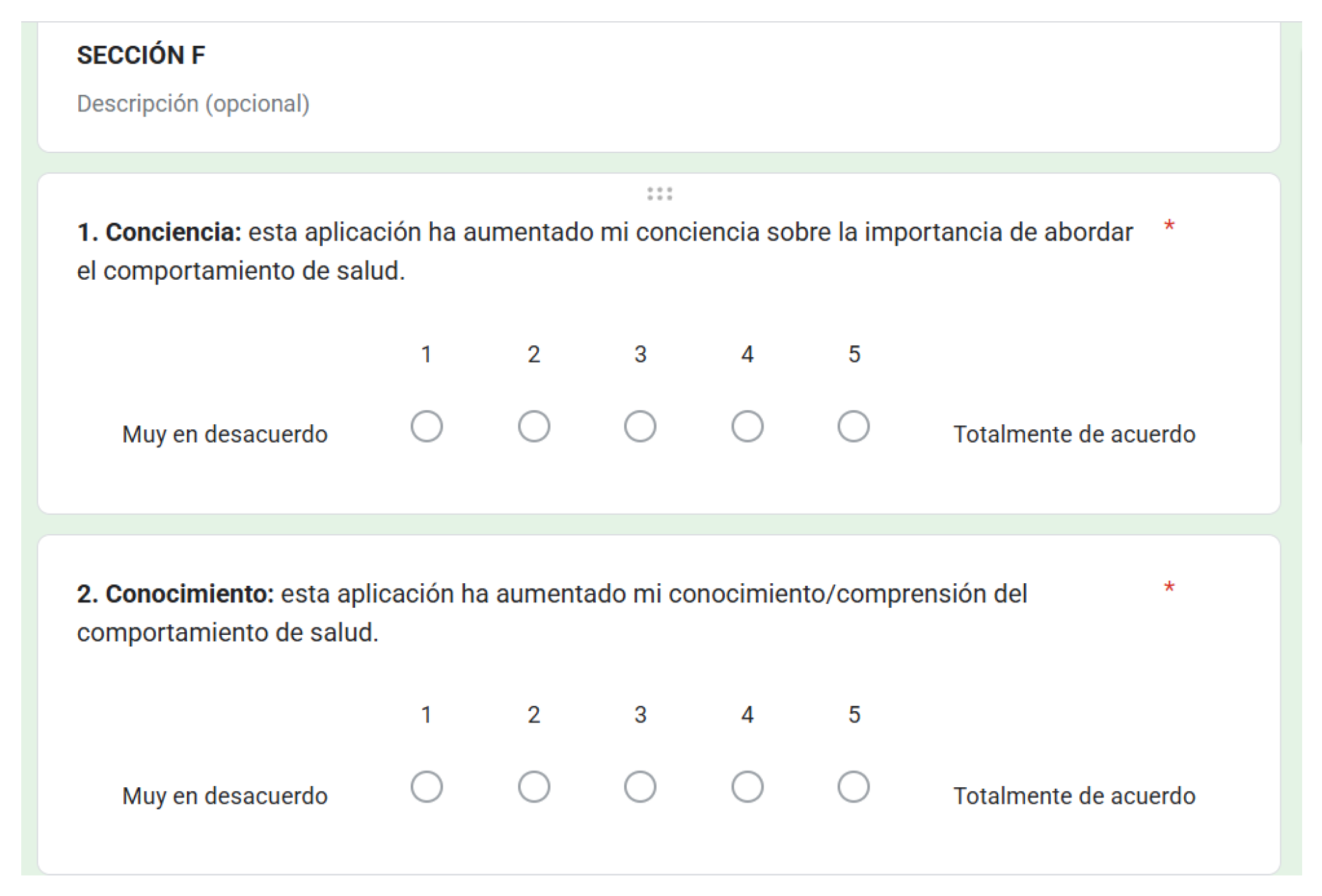Click the red required asterisk of question 1
The width and height of the screenshot is (1322, 896).
[x=1169, y=227]
